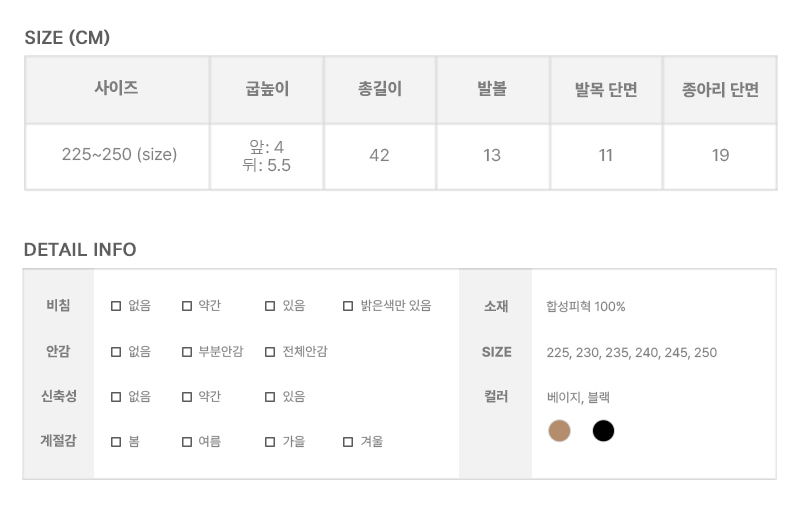Pick the black color swatch
Image resolution: width=800 pixels, height=528 pixels.
click(603, 431)
